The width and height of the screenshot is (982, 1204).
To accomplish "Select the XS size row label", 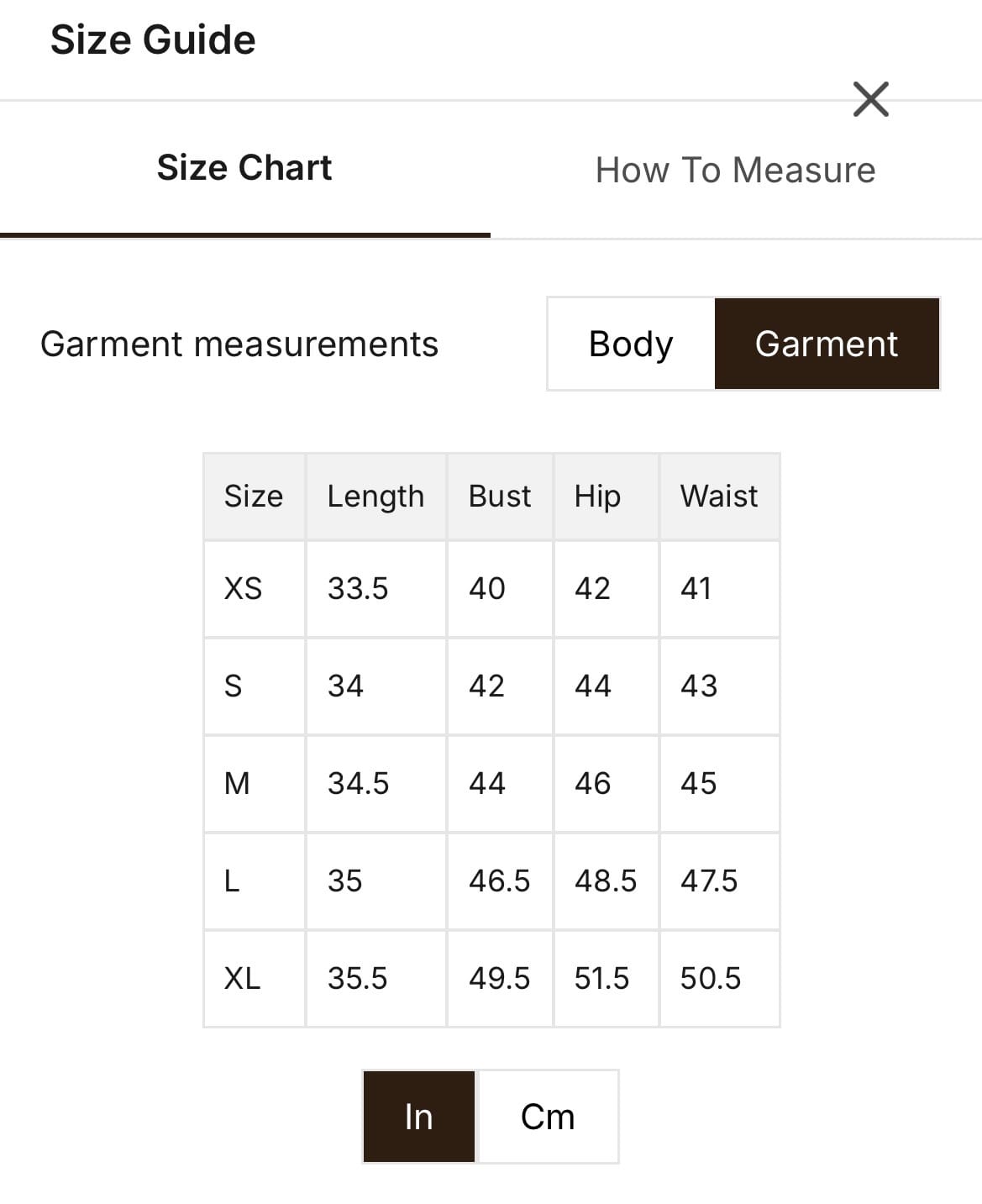I will (x=243, y=588).
